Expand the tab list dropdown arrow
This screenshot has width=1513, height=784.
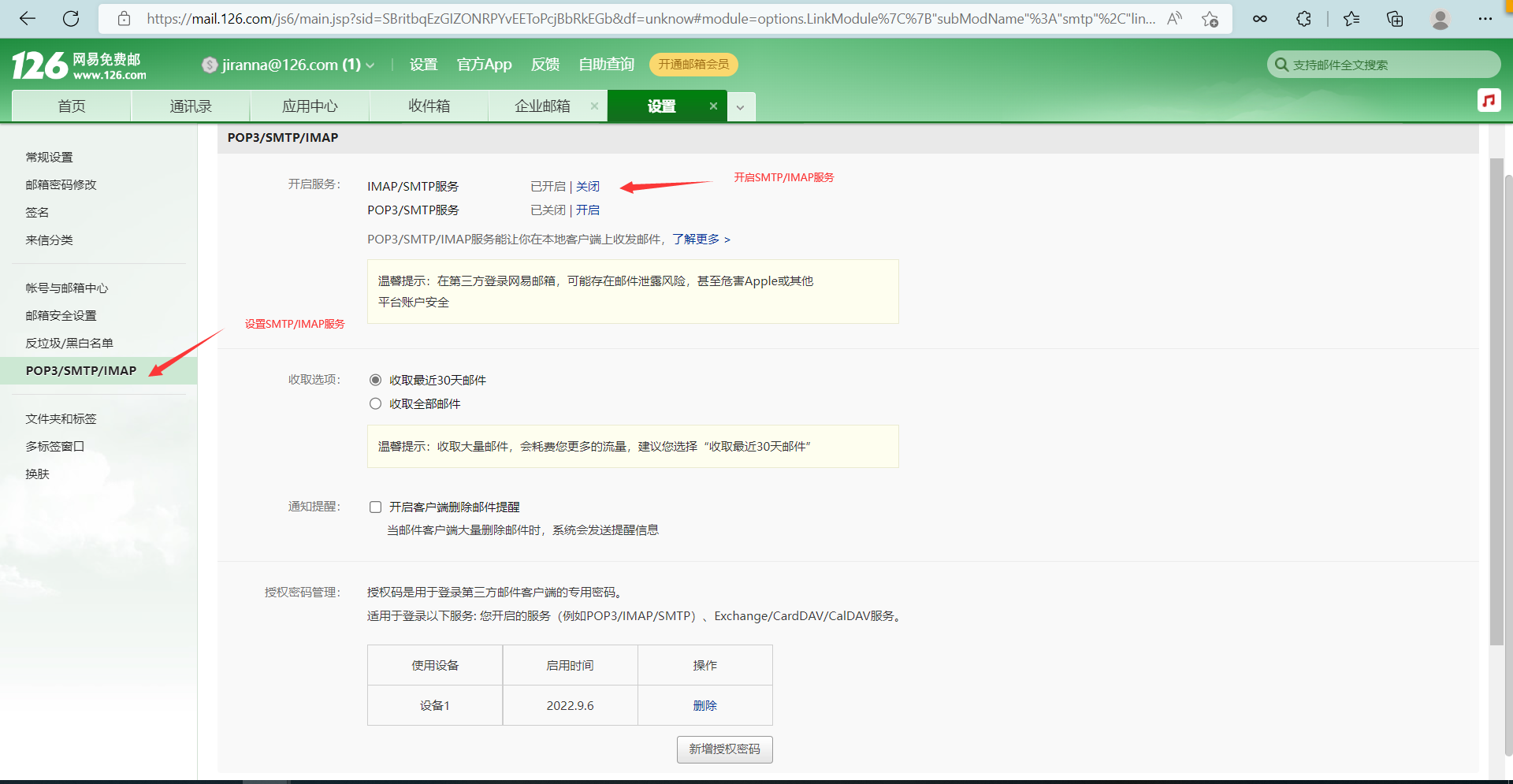(x=740, y=107)
